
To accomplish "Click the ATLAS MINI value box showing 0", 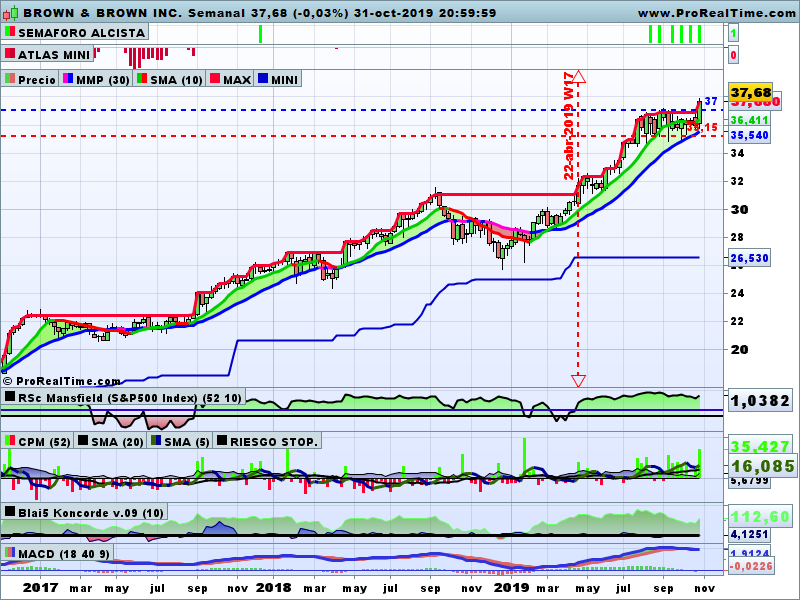I will click(x=733, y=55).
